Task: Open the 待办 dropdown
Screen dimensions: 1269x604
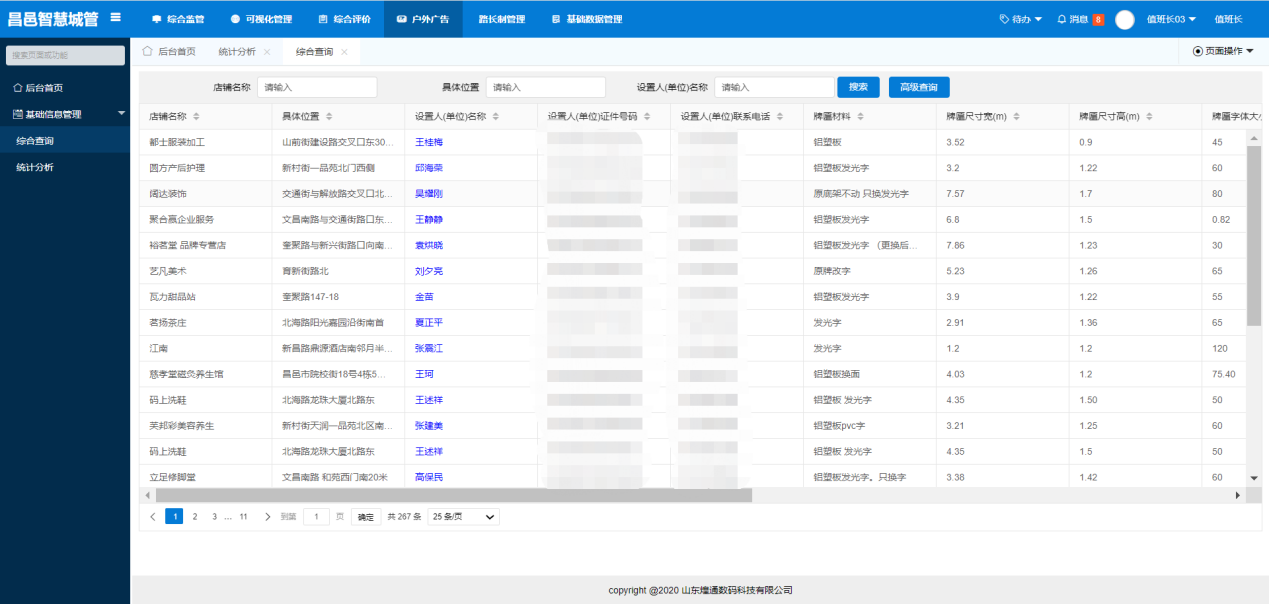Action: point(1020,19)
